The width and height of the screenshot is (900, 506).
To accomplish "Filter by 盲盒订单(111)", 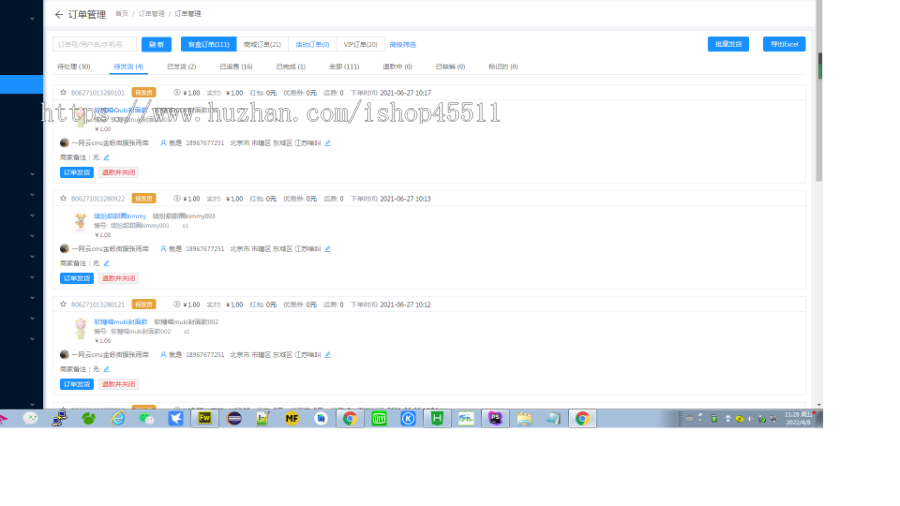I will [x=209, y=44].
